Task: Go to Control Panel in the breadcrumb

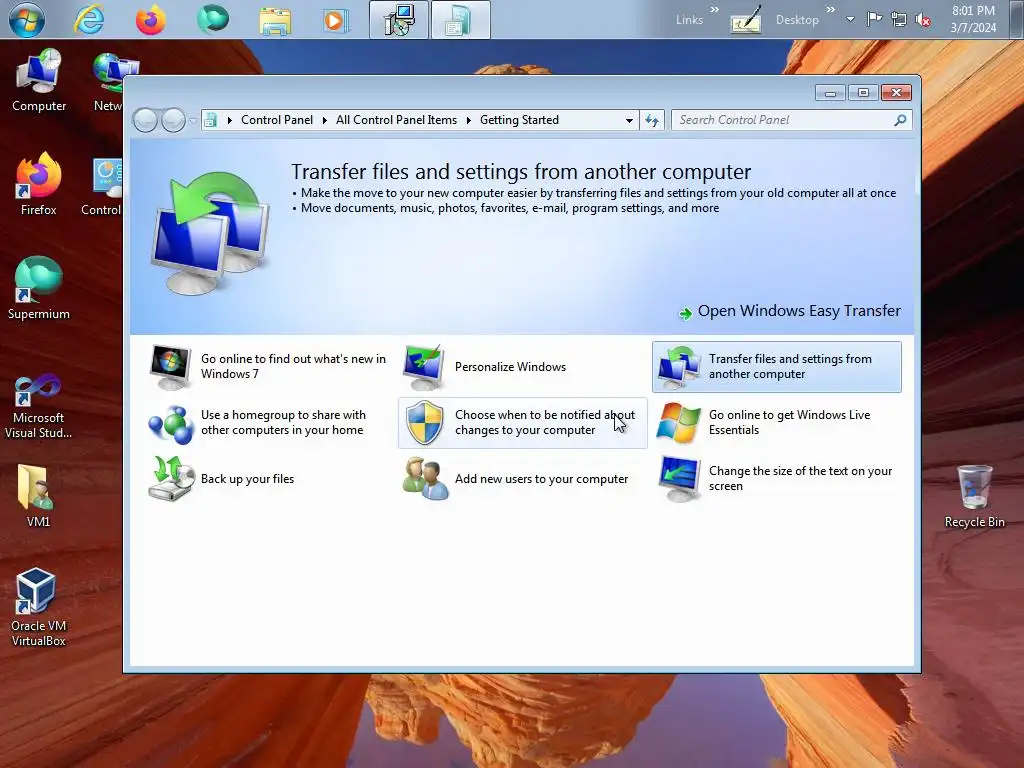Action: [x=277, y=120]
